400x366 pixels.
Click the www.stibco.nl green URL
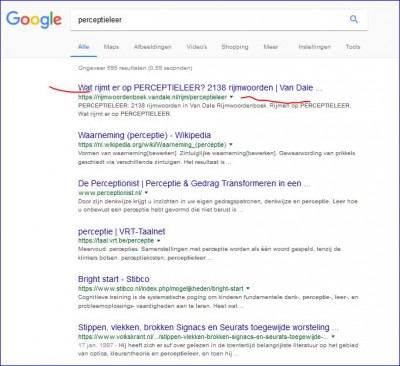161,289
